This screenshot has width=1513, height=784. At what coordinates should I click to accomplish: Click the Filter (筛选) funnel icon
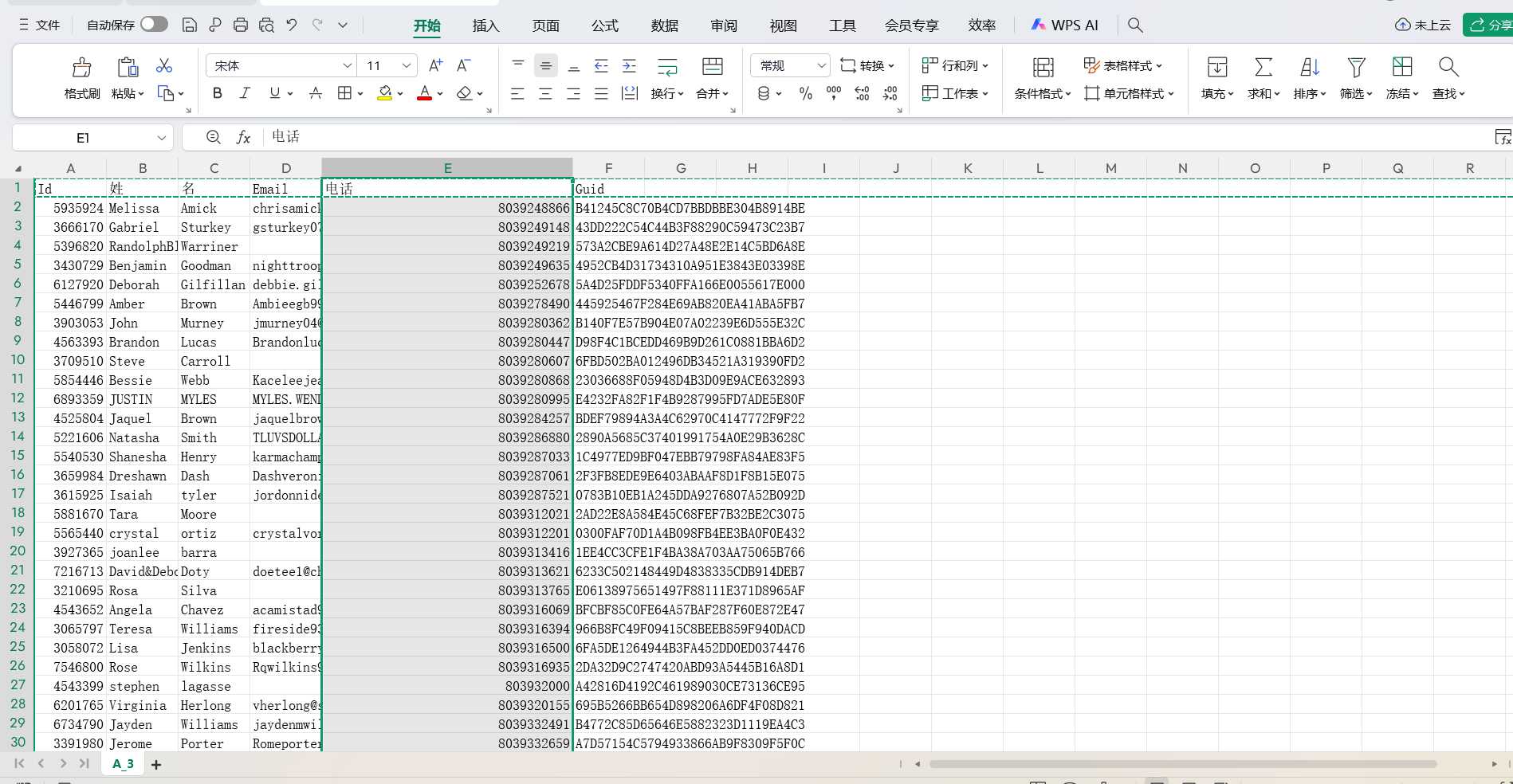pyautogui.click(x=1356, y=67)
